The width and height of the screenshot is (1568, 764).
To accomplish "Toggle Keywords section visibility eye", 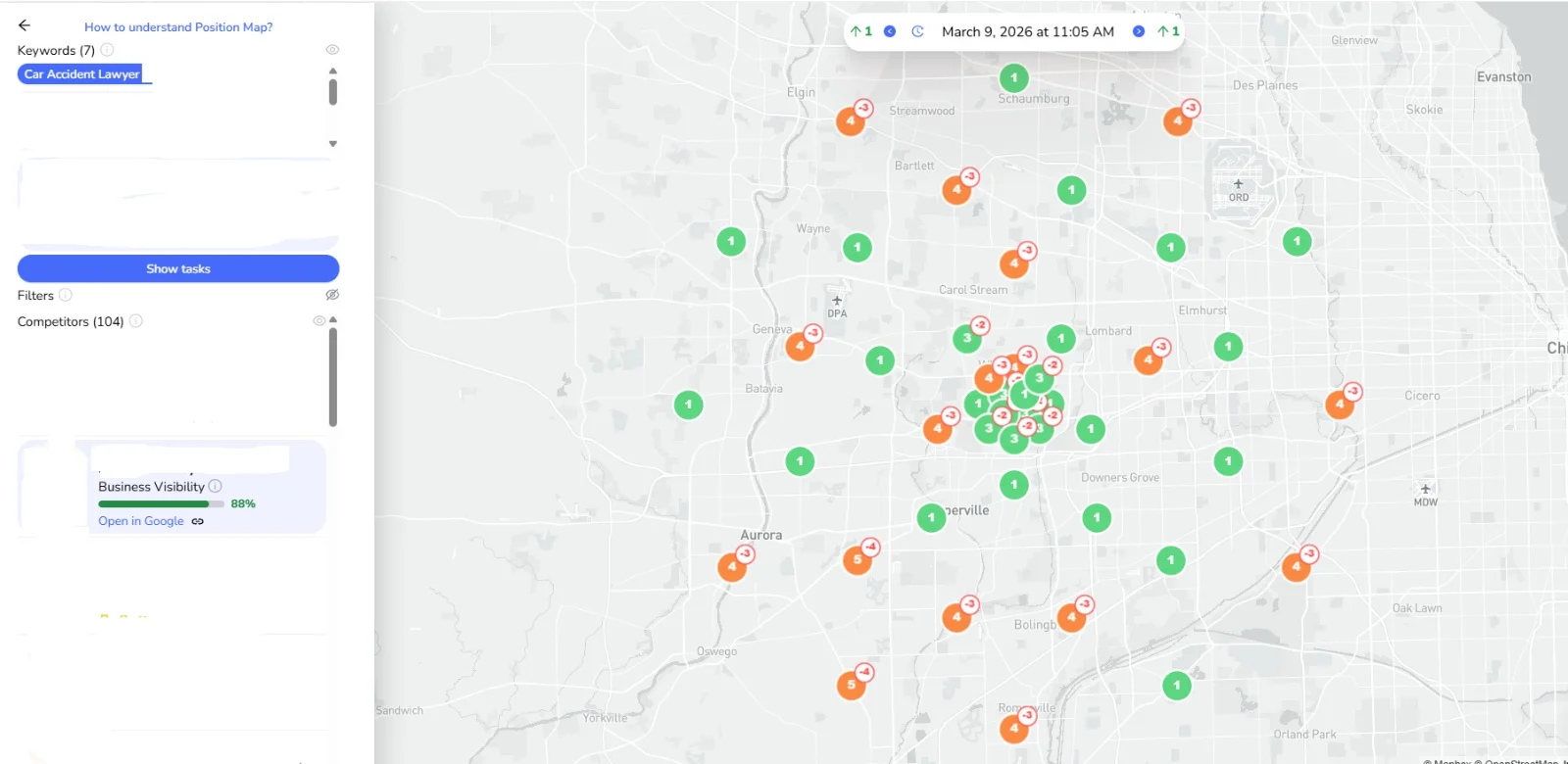I will coord(332,50).
